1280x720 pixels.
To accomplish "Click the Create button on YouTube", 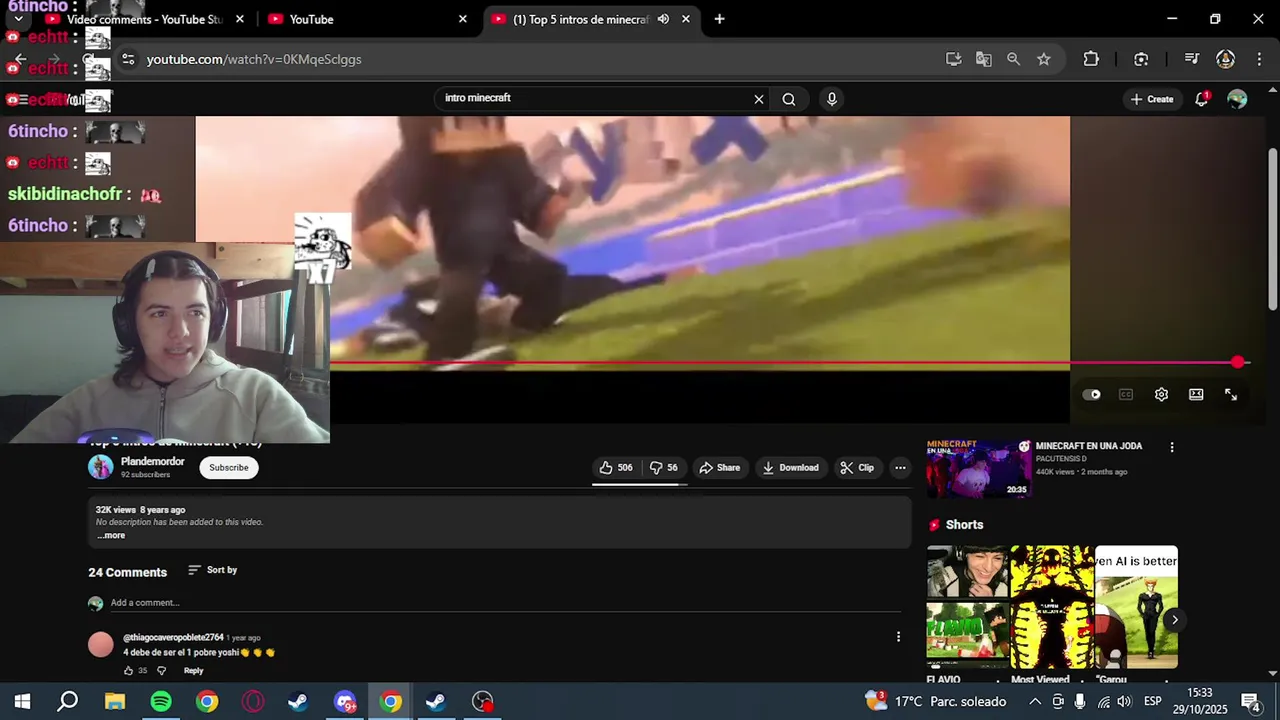I will pos(1152,99).
